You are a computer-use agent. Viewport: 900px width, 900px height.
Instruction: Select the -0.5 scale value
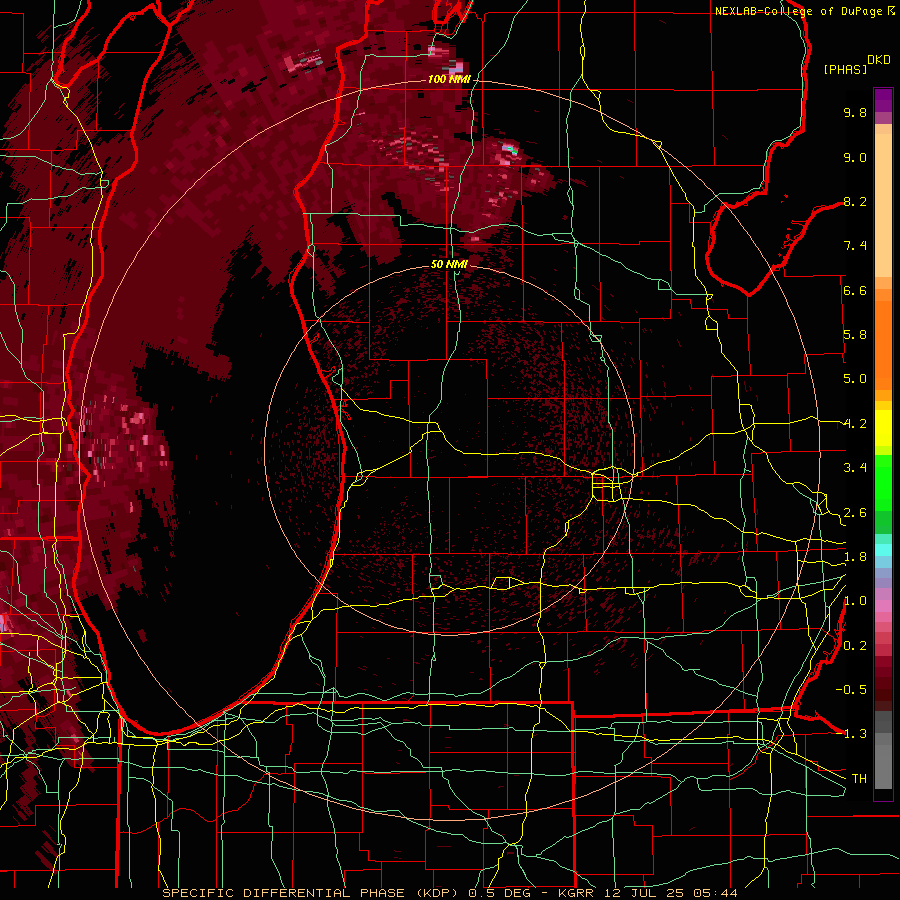(x=851, y=690)
